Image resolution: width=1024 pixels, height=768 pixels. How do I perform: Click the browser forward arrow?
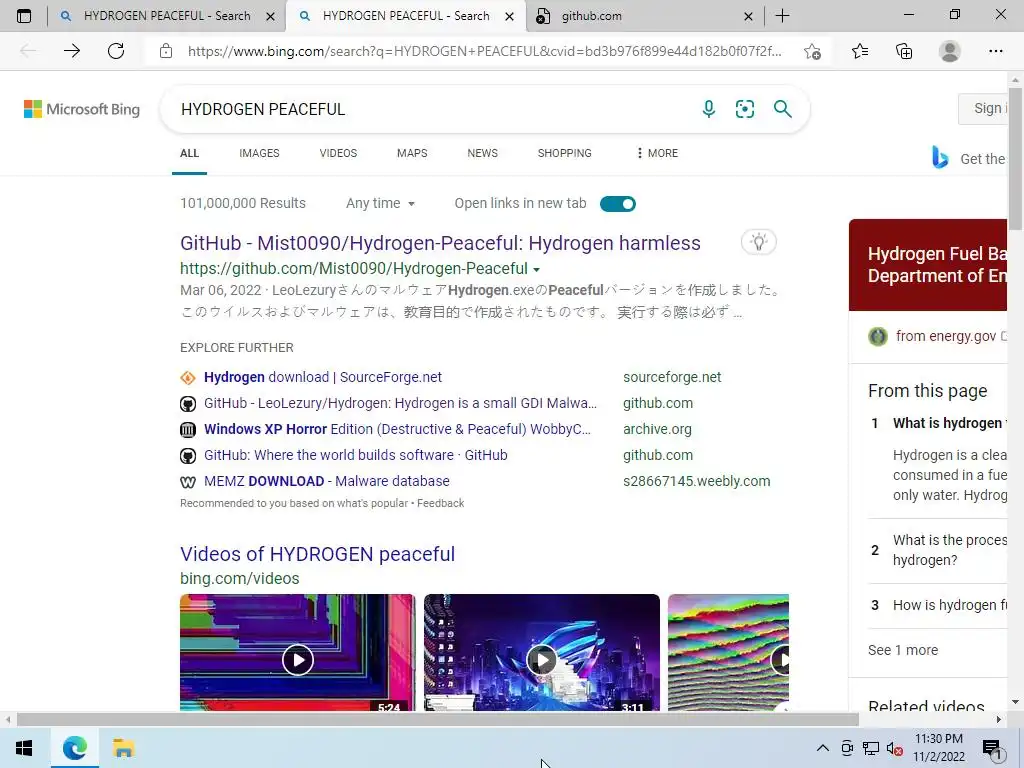(72, 51)
